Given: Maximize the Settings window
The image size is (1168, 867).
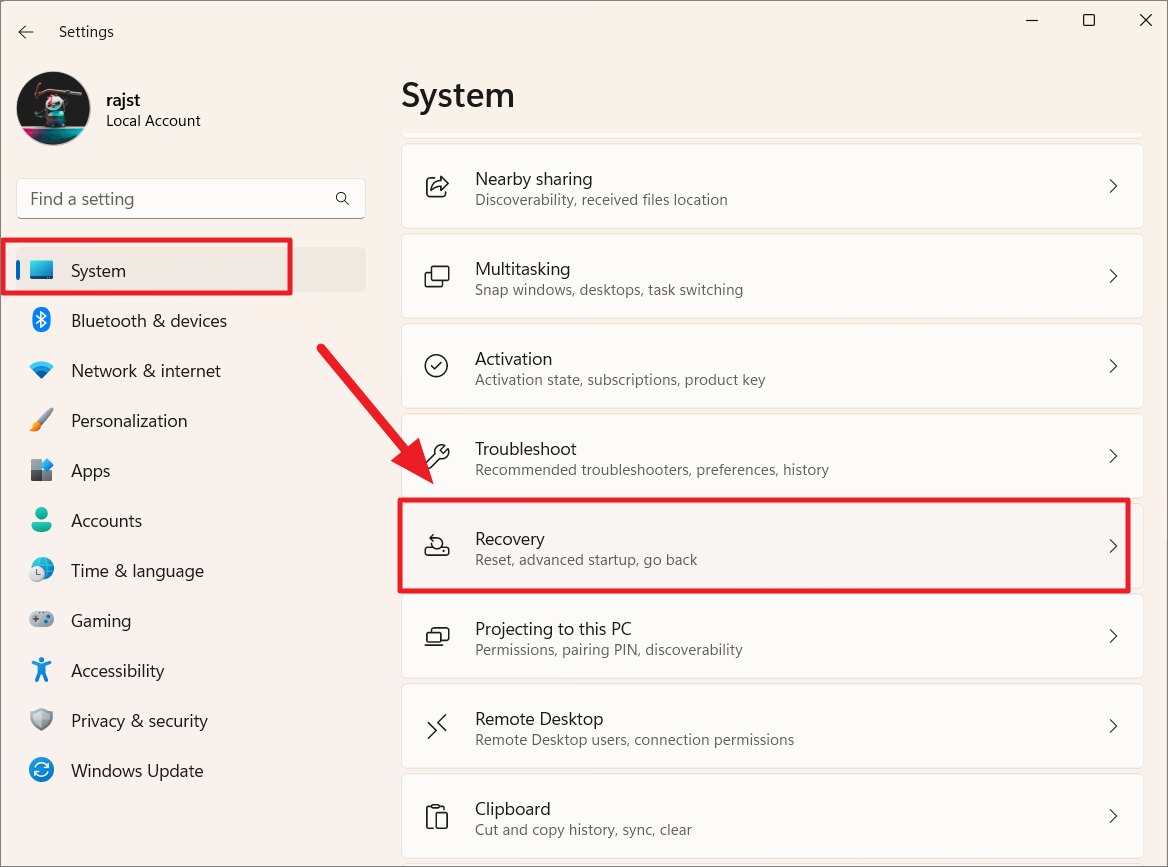Looking at the screenshot, I should (x=1089, y=20).
